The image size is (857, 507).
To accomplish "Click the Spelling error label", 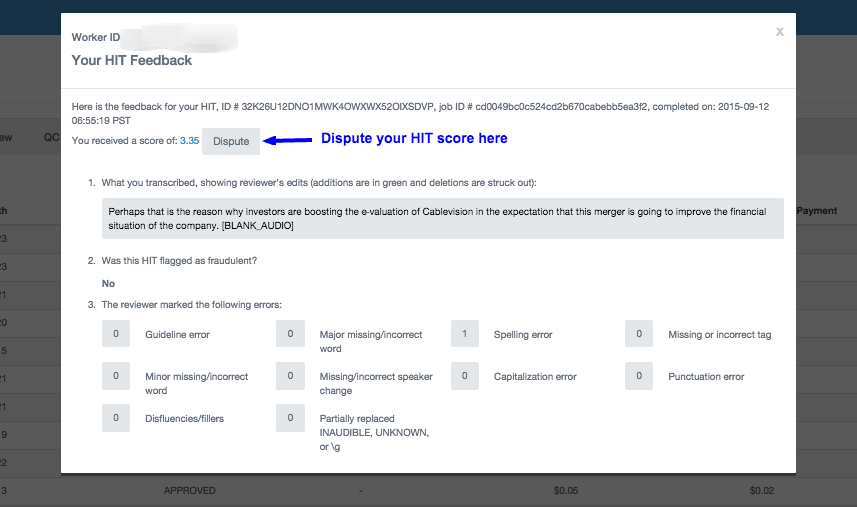I will (523, 335).
